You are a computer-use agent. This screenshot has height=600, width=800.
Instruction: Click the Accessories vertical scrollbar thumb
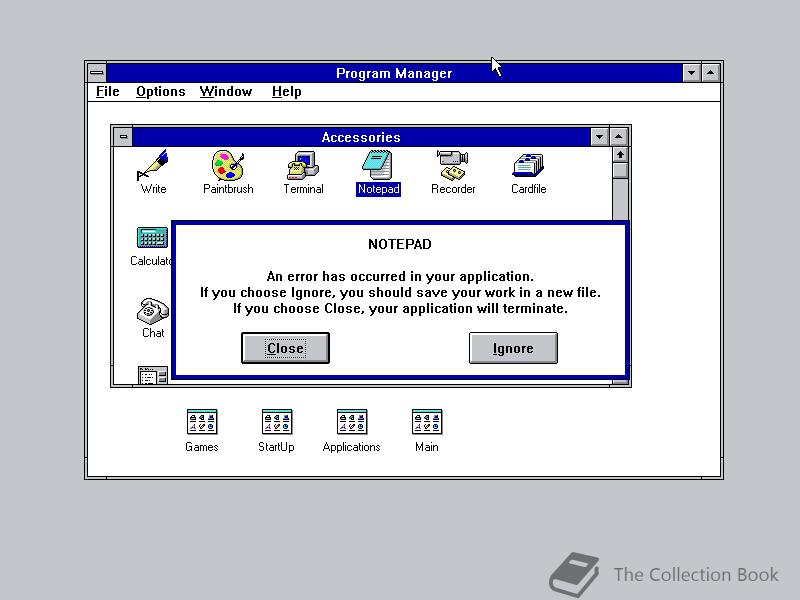click(620, 170)
